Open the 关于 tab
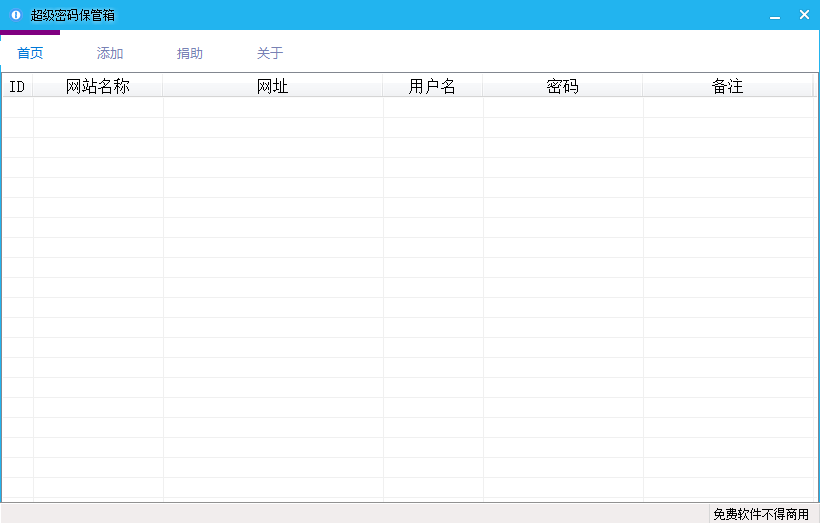 pyautogui.click(x=270, y=53)
